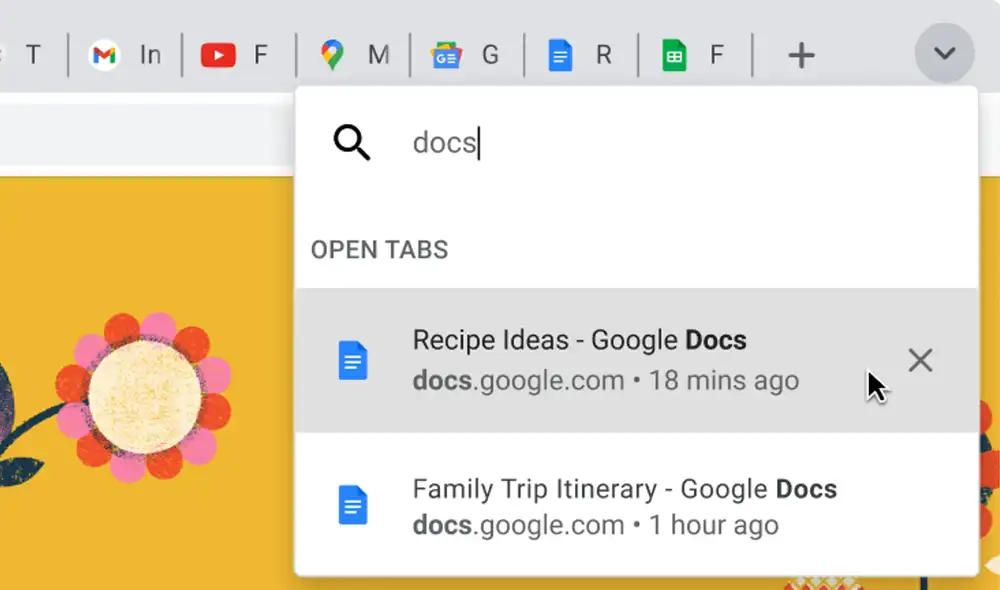Screen dimensions: 1000x590
Task: Select the blue Google Docs tab favicon
Action: (x=561, y=55)
